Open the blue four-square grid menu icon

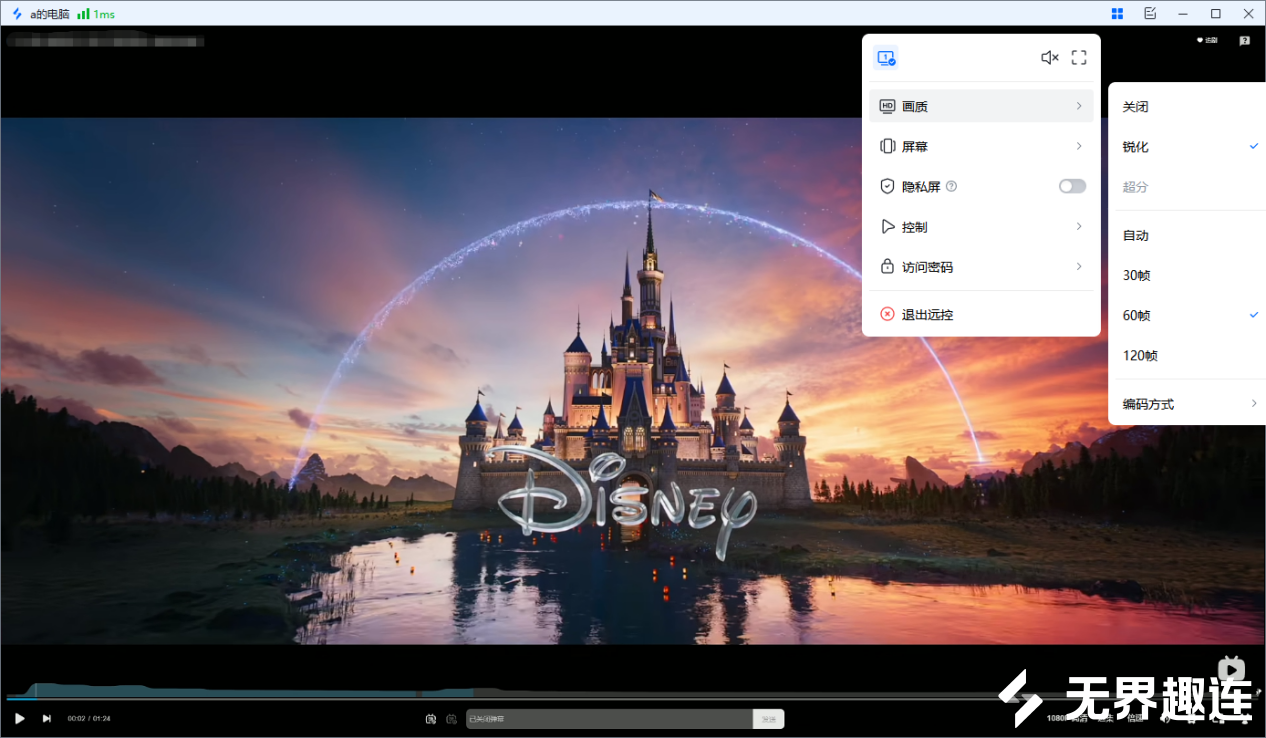[x=1117, y=13]
